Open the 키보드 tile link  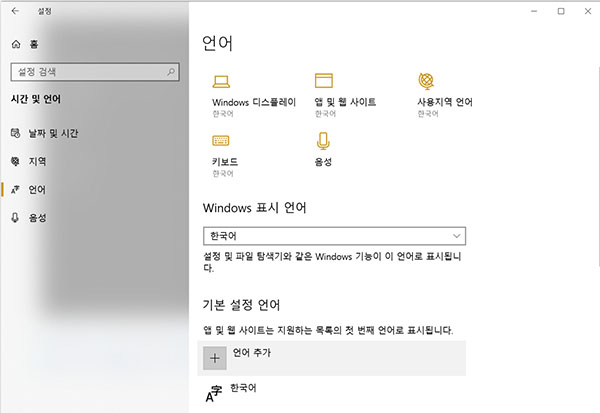tap(225, 162)
